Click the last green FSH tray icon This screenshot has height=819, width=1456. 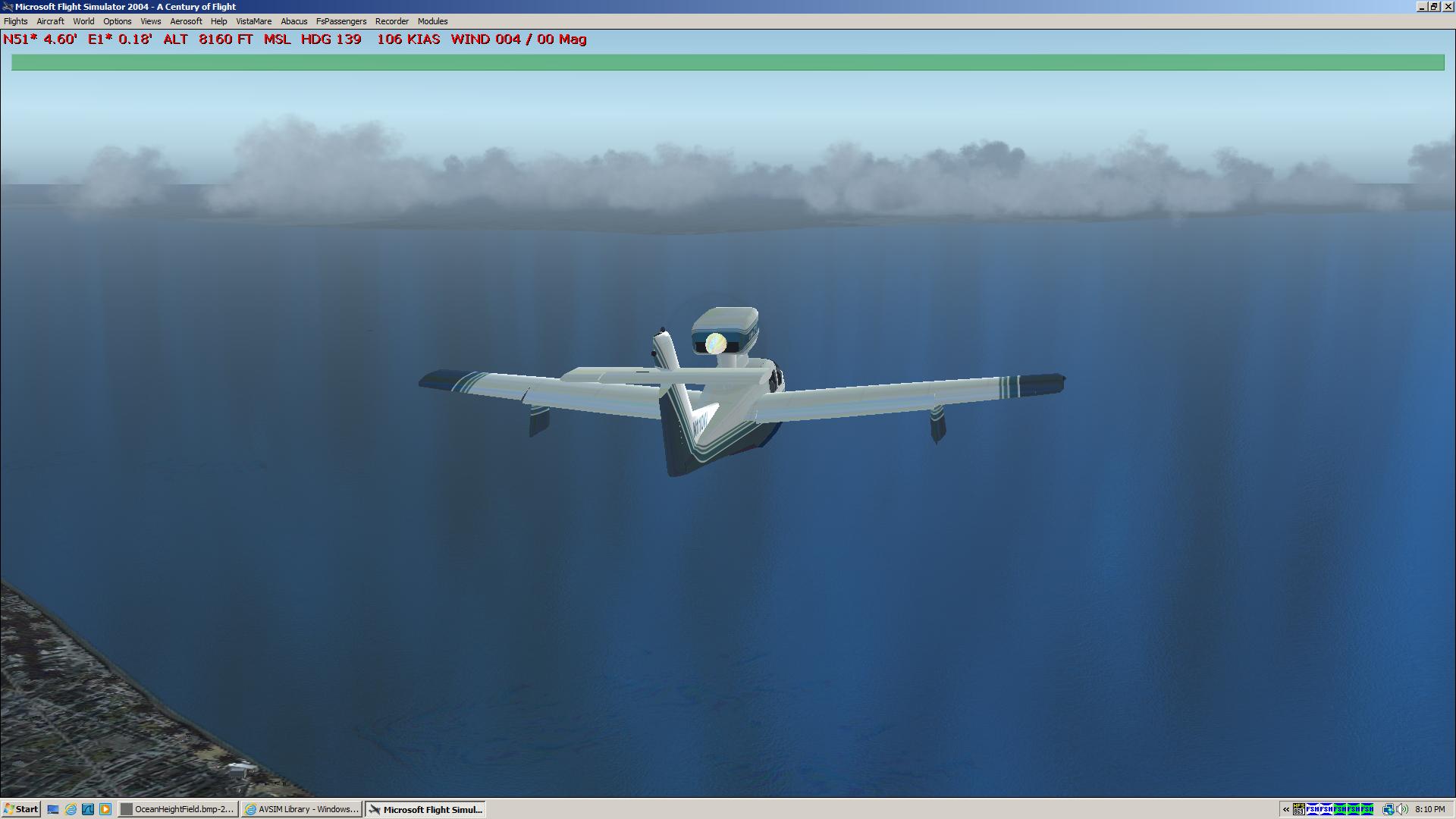pyautogui.click(x=1367, y=809)
